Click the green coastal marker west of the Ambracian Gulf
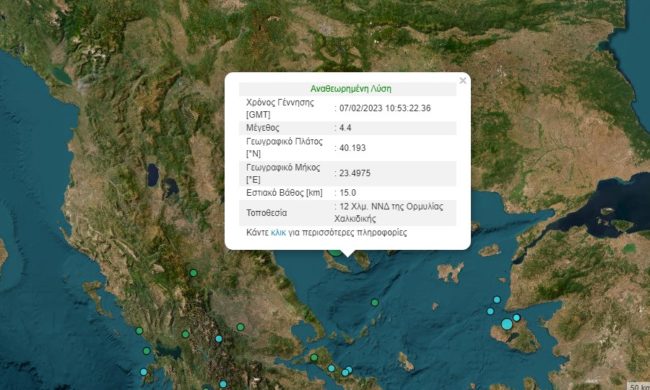The width and height of the screenshot is (650, 390). [x=146, y=351]
